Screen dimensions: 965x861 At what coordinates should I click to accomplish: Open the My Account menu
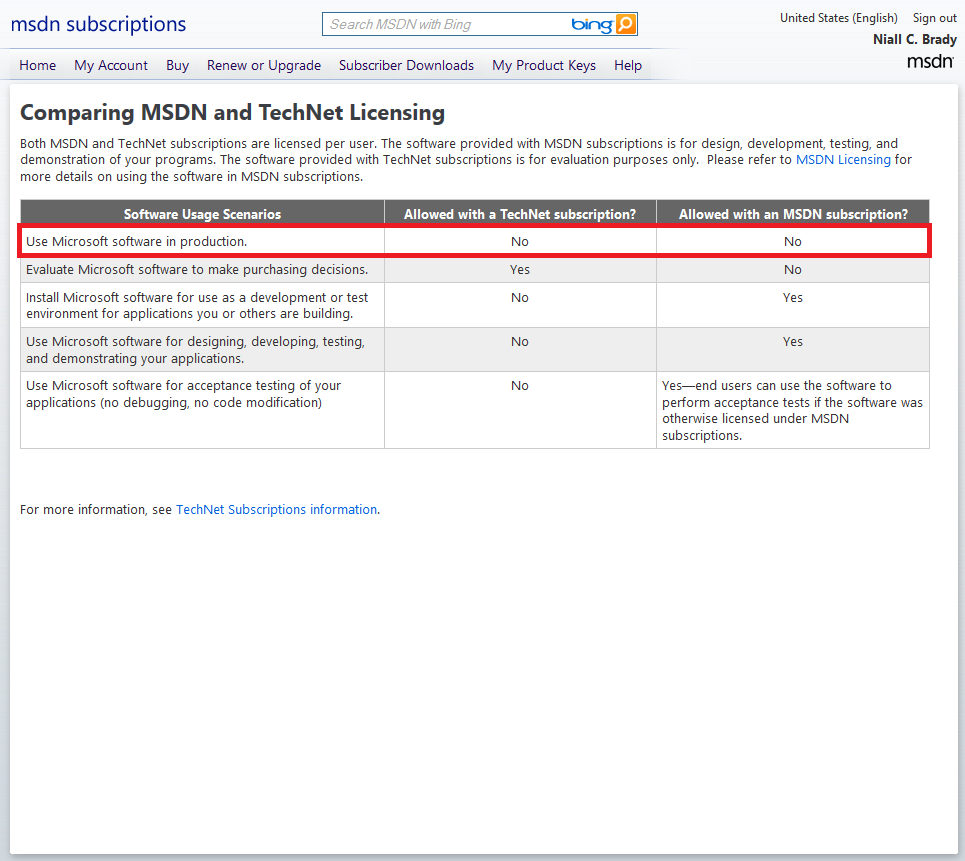[111, 65]
